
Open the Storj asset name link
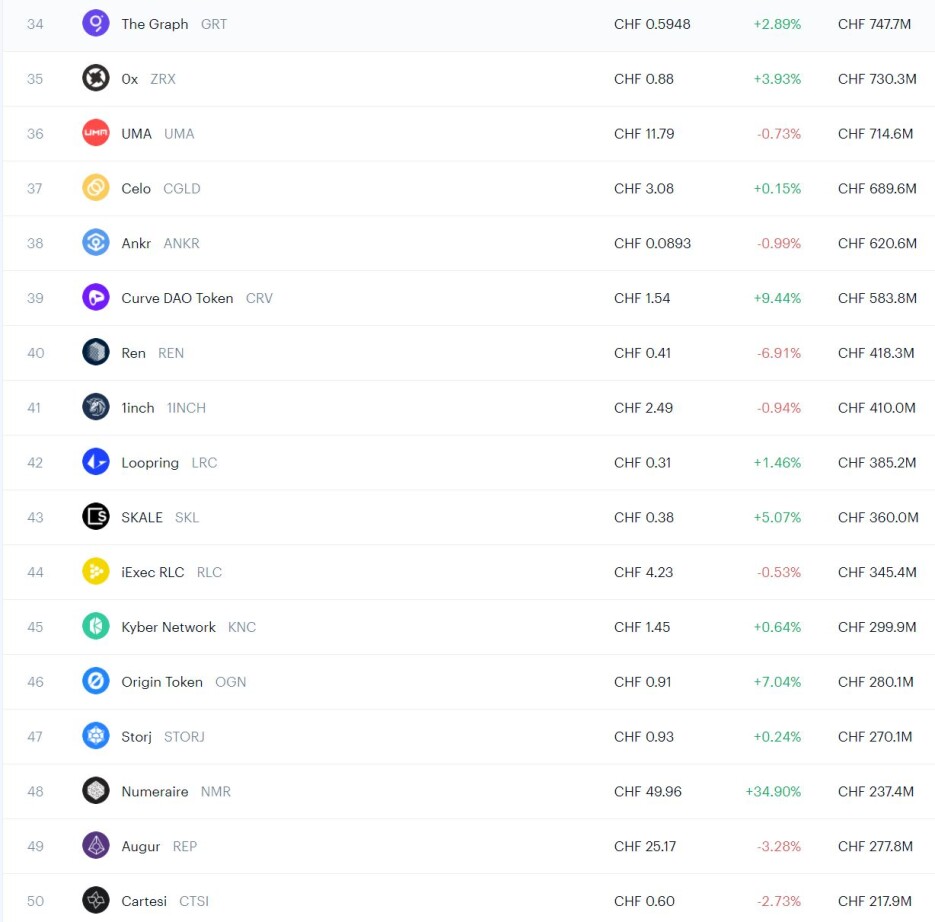[137, 737]
